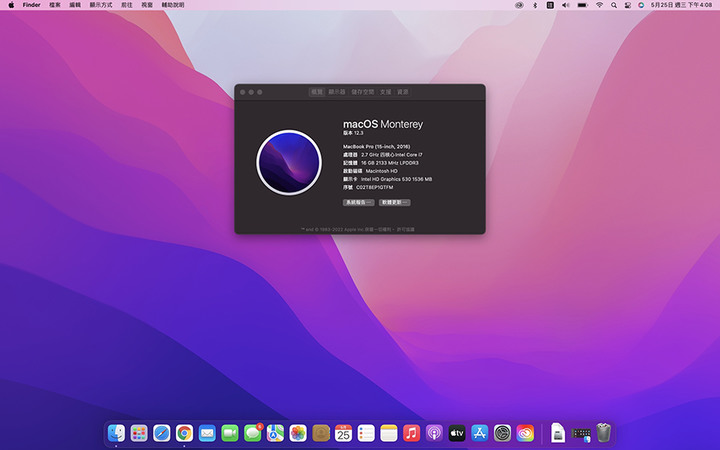Open the Contacts app in the Dock

321,433
